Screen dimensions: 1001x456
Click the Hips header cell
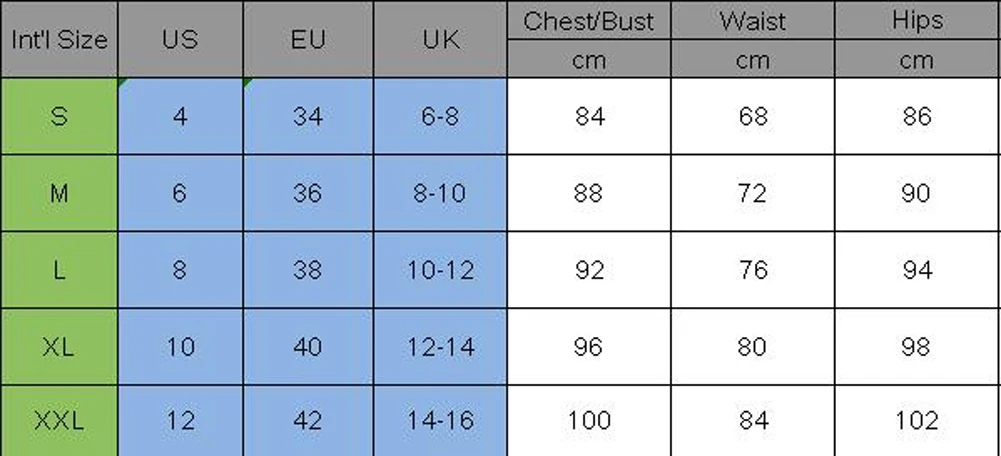coord(918,20)
